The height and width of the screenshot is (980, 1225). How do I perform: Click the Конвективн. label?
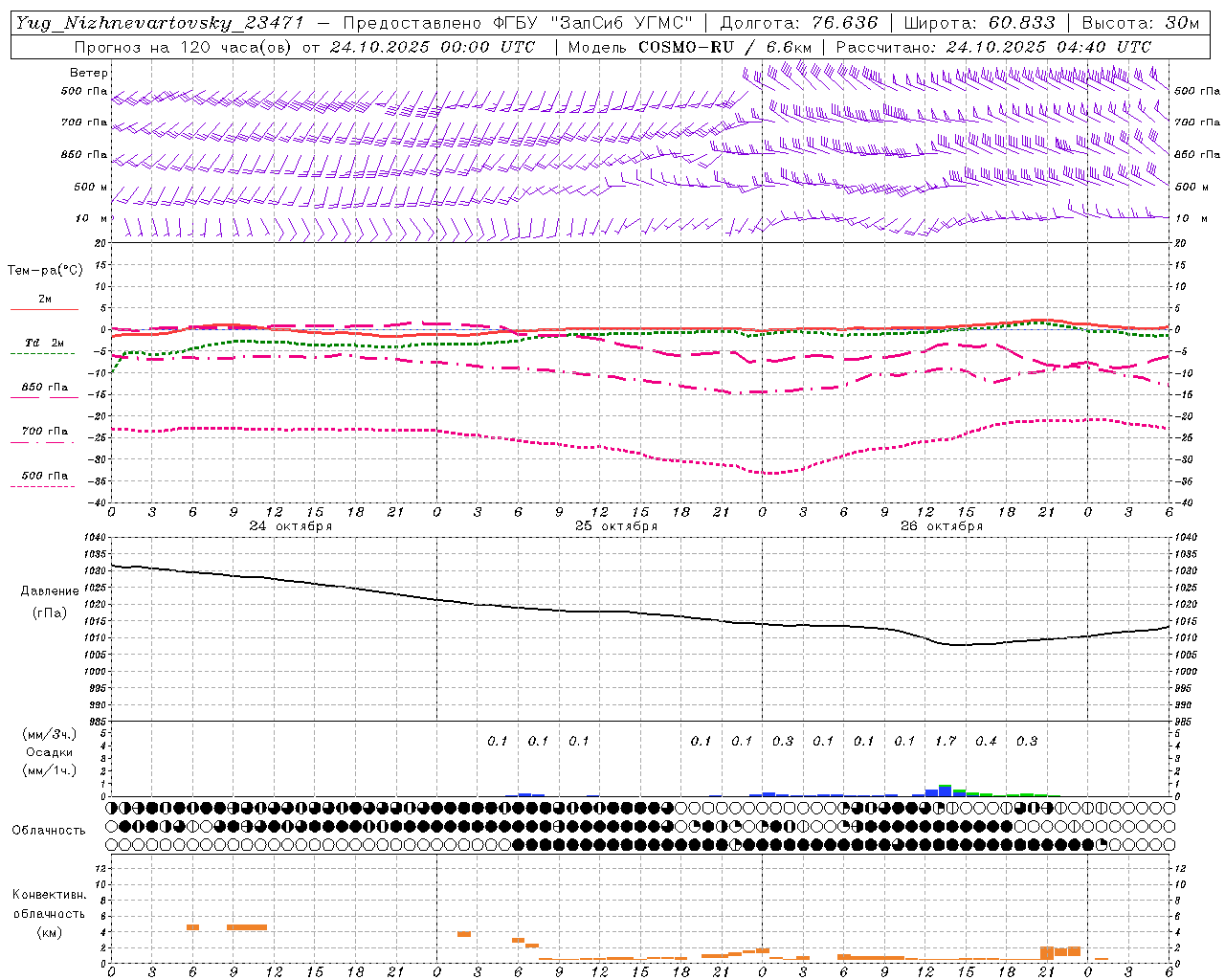coord(49,895)
